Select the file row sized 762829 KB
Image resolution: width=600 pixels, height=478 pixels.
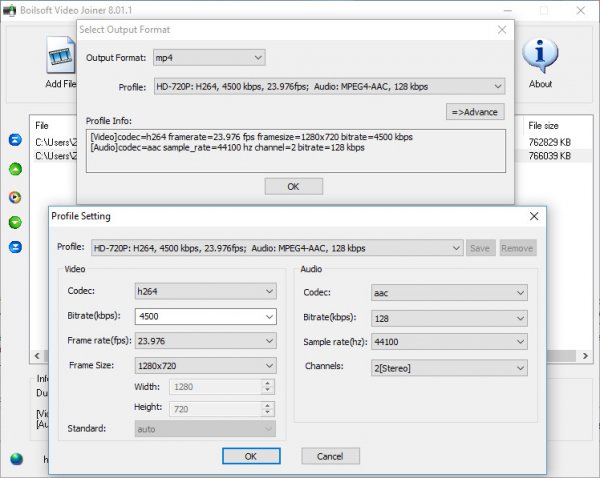tap(549, 142)
